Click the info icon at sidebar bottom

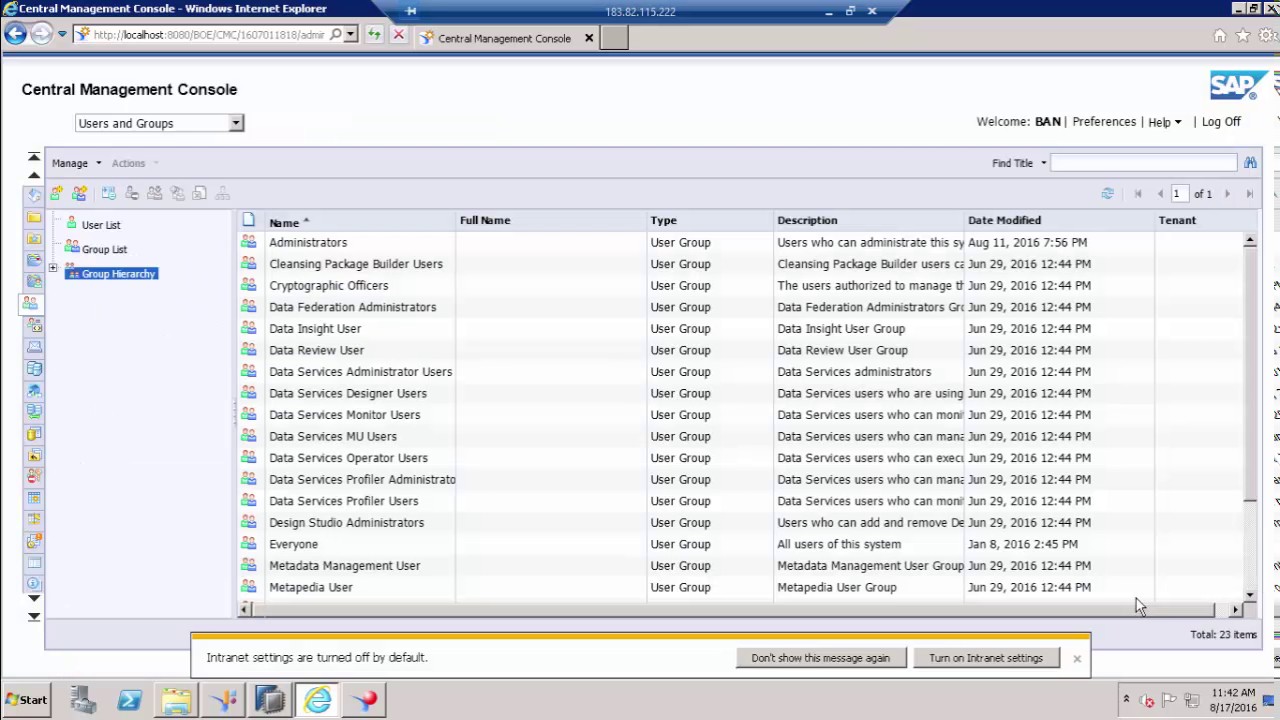pos(34,583)
